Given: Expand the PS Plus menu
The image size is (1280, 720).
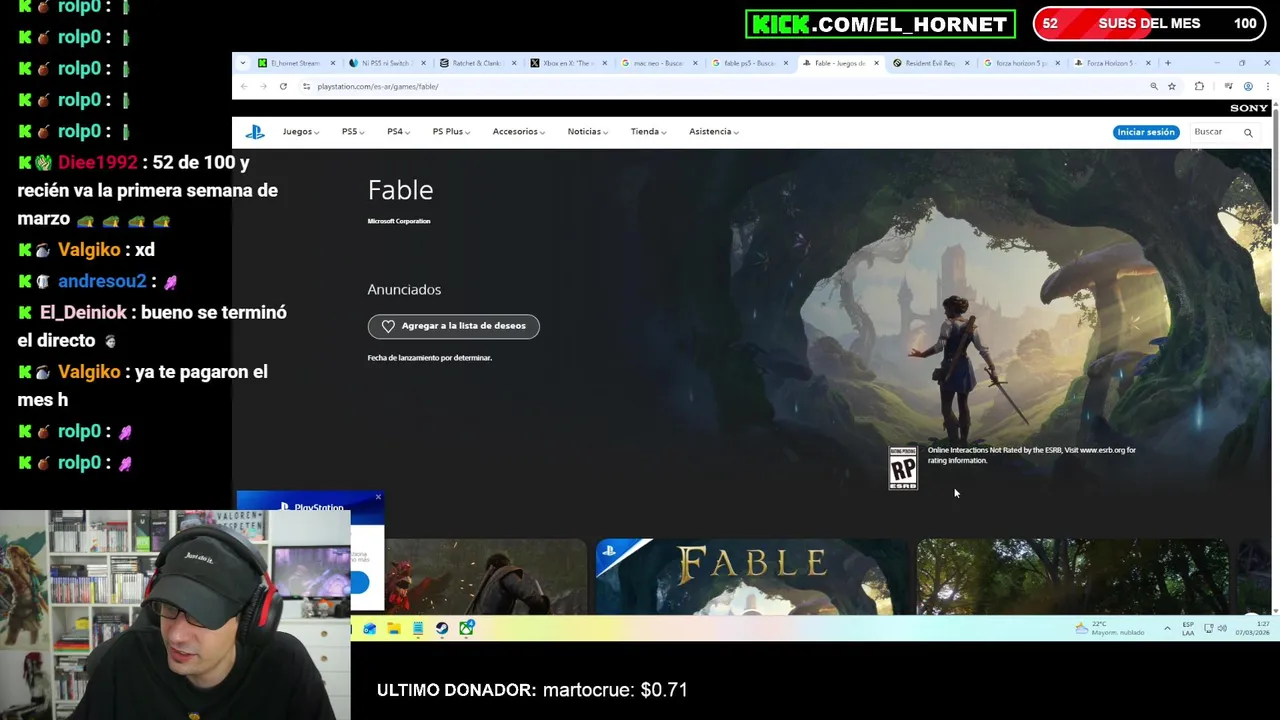Looking at the screenshot, I should [x=451, y=132].
